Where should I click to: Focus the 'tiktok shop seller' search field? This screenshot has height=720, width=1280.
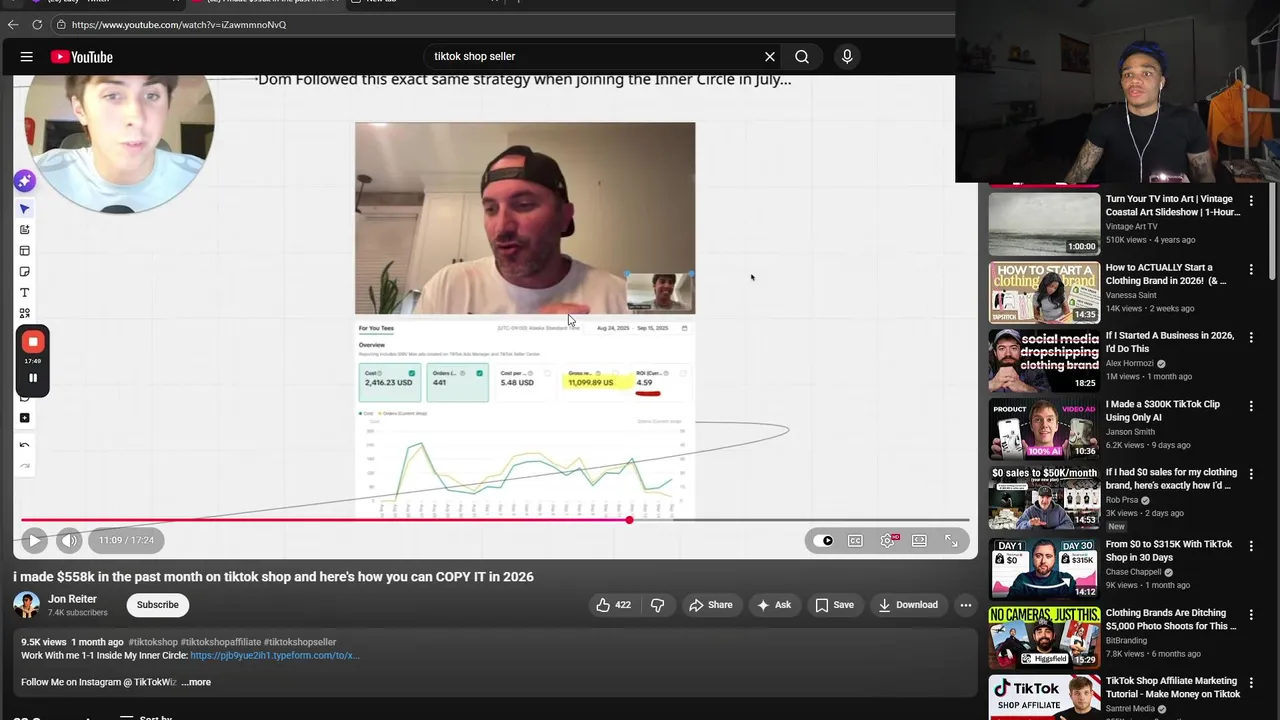pos(590,57)
